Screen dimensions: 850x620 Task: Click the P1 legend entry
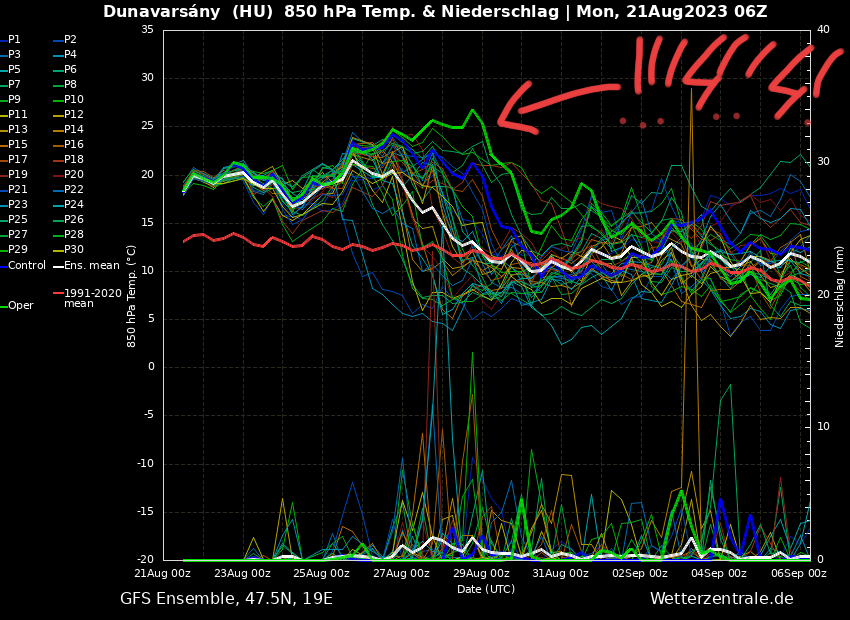14,40
